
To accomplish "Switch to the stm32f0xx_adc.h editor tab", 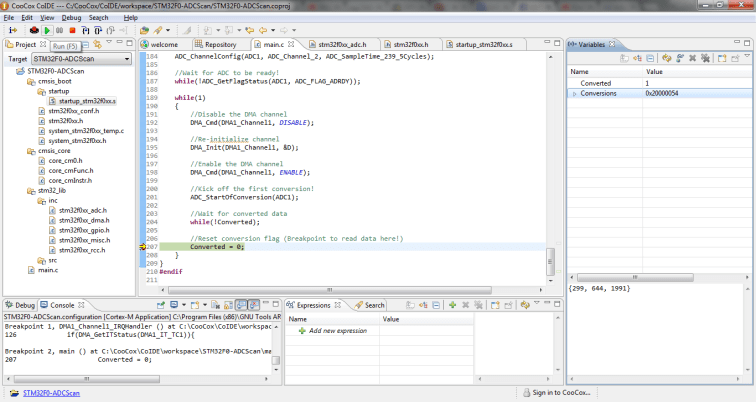I will pyautogui.click(x=342, y=44).
